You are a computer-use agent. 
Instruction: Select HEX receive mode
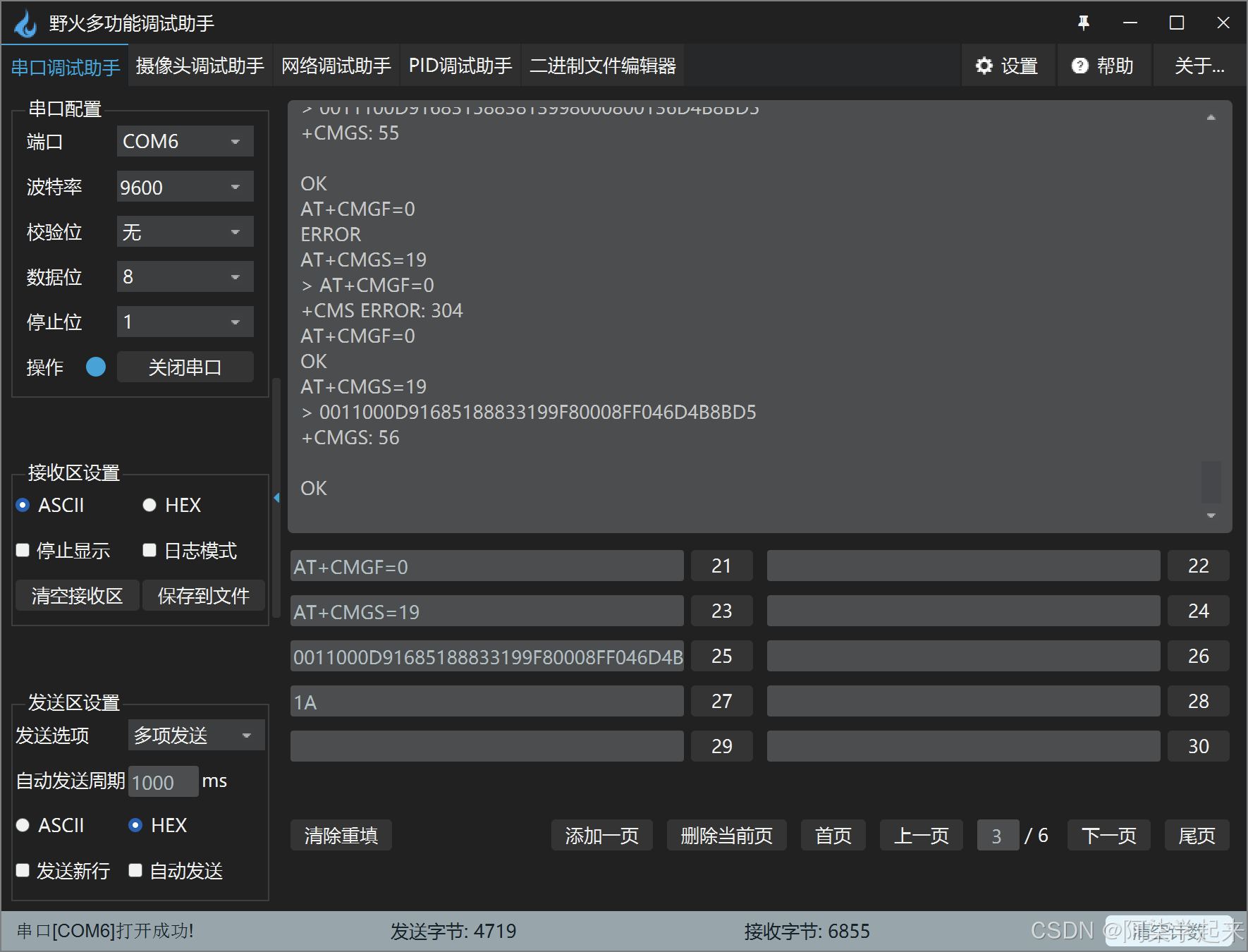click(x=149, y=505)
